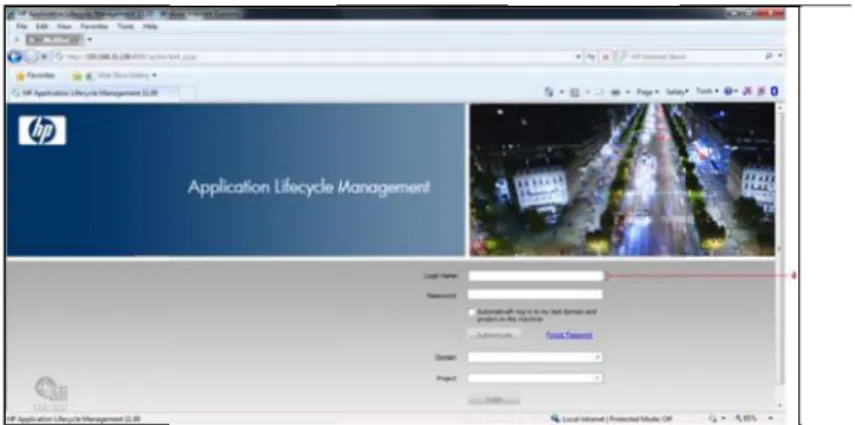855x425 pixels.
Task: Open the command bar Tools dropdown
Action: (707, 92)
